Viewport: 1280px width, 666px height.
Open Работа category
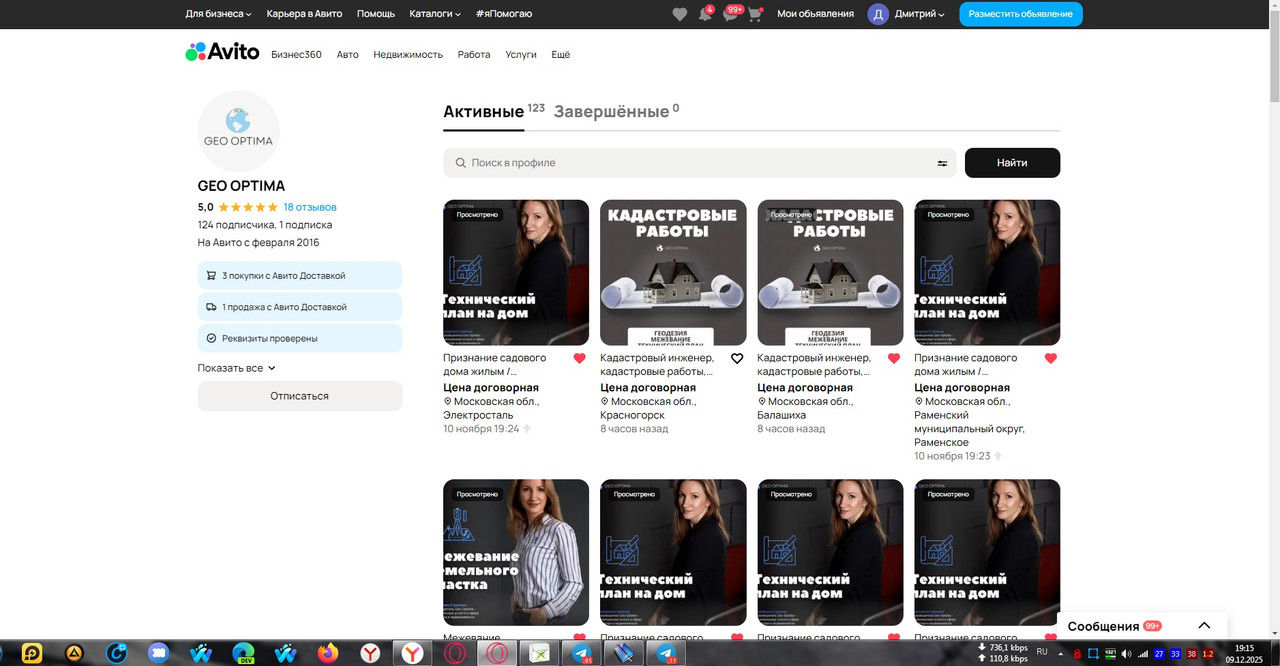coord(474,54)
